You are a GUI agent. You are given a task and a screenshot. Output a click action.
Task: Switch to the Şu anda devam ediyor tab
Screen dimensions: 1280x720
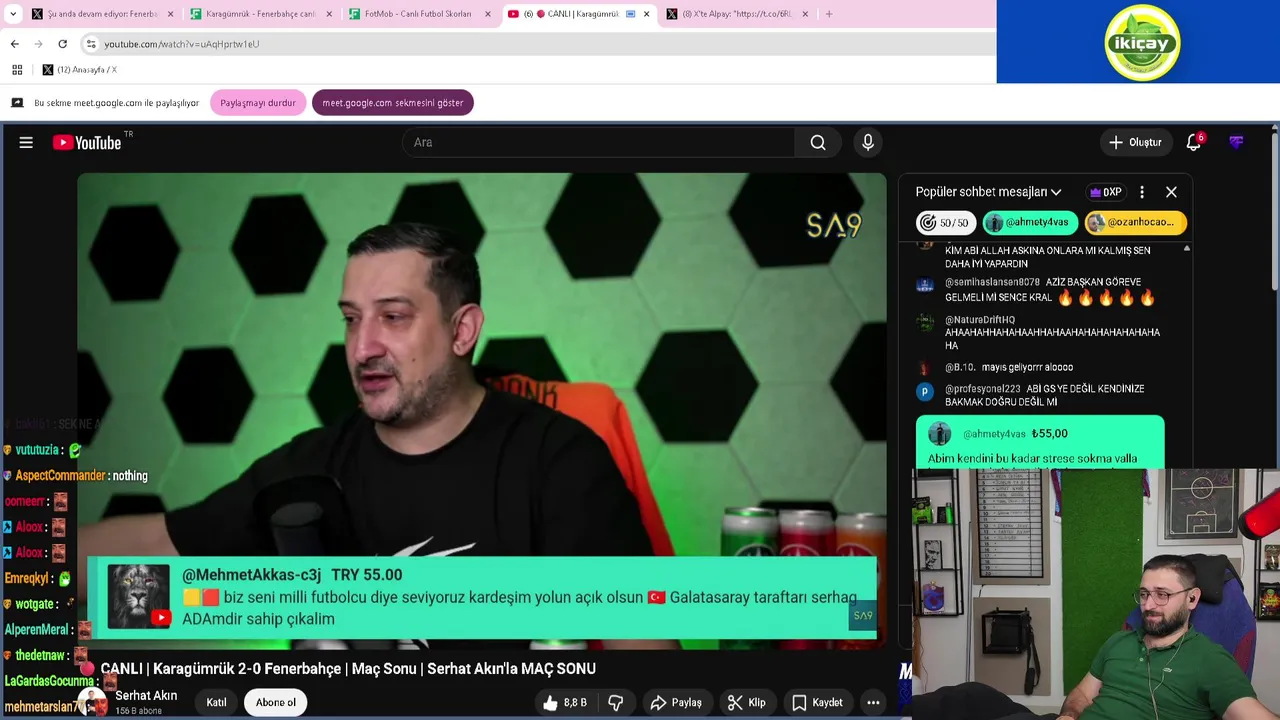[x=102, y=14]
